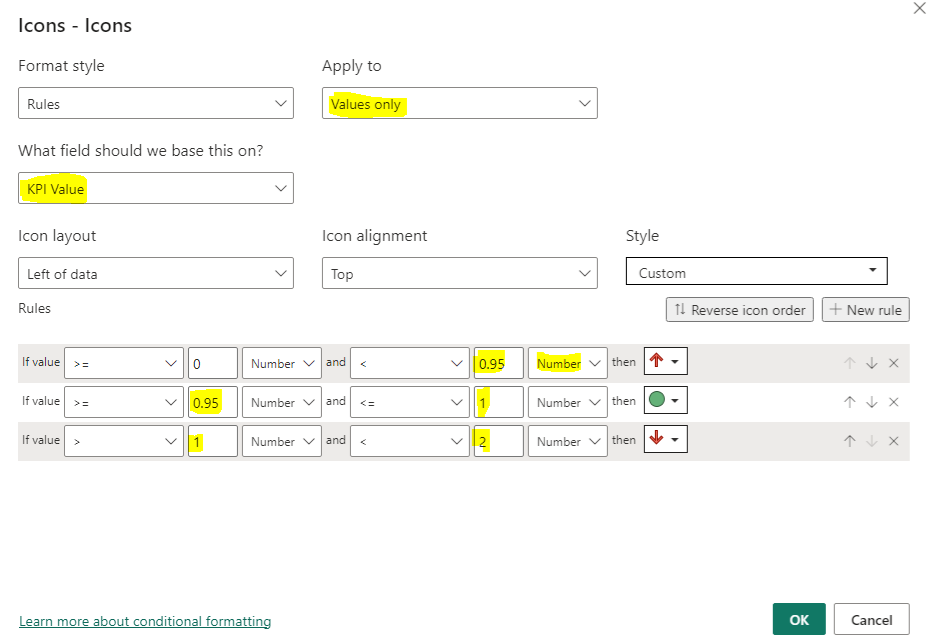The height and width of the screenshot is (639, 927).
Task: Open the Style Custom dropdown
Action: pyautogui.click(x=757, y=271)
